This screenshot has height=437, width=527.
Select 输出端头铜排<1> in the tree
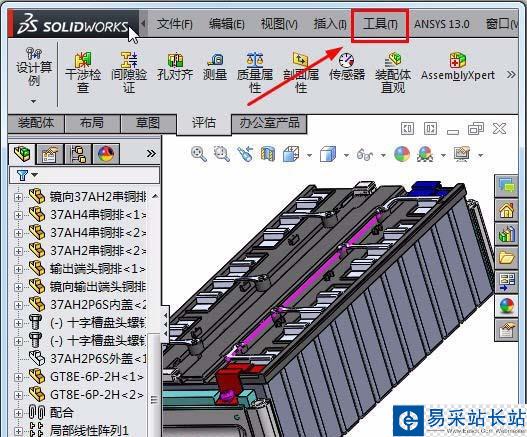click(97, 269)
